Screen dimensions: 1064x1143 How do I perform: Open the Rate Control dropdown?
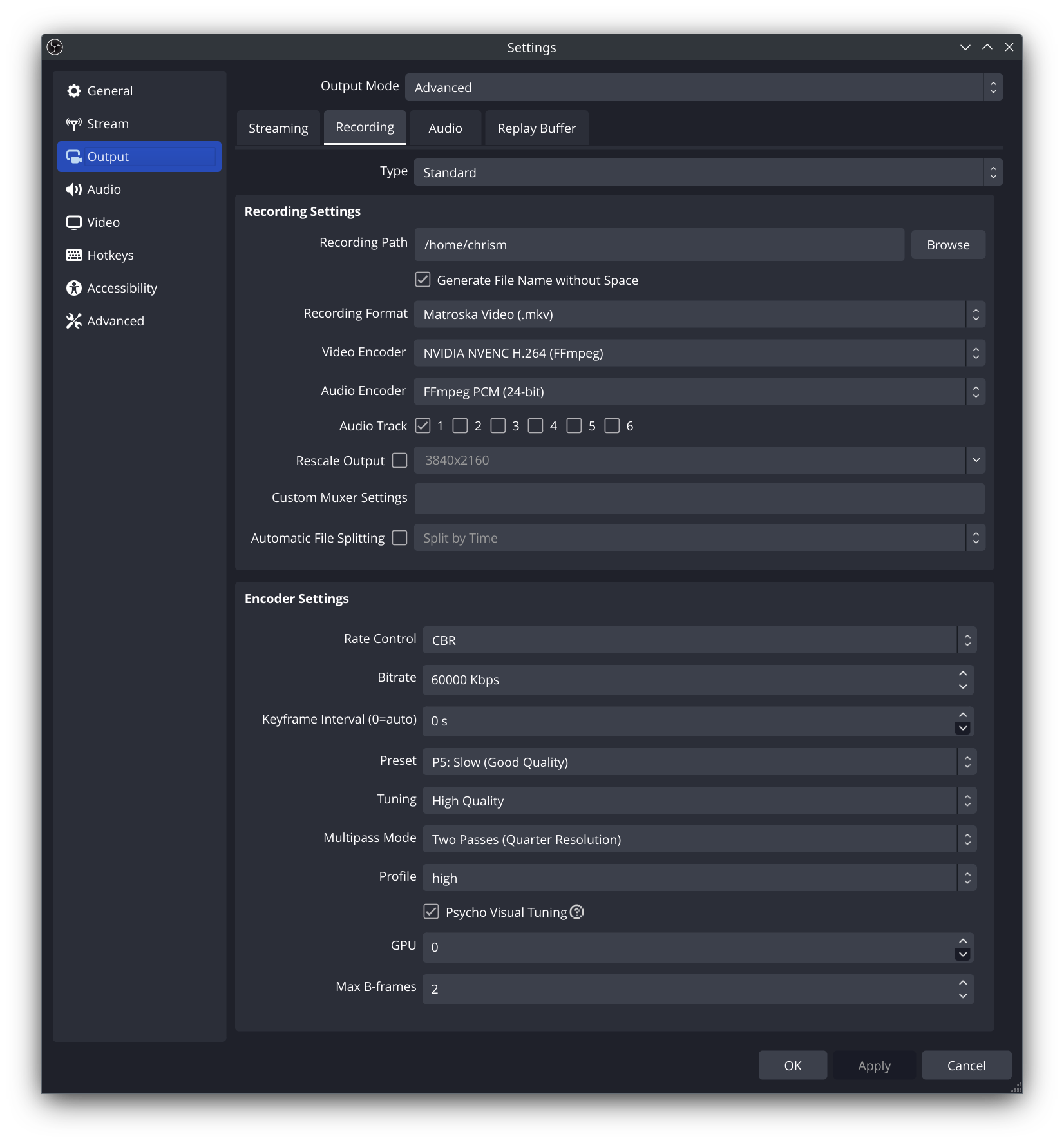coord(699,640)
